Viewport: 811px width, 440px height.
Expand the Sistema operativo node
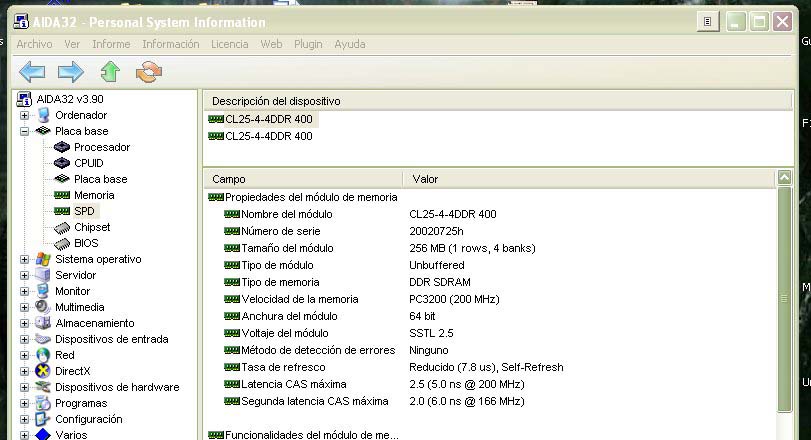point(24,259)
